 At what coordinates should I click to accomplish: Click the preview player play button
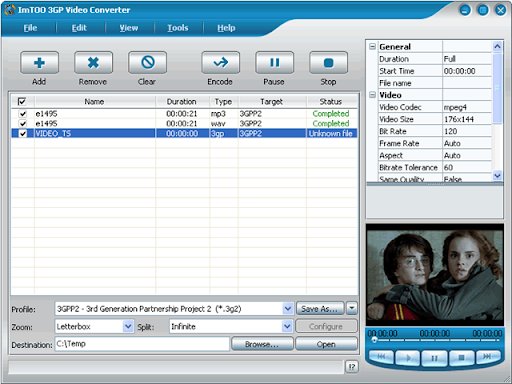(x=407, y=358)
